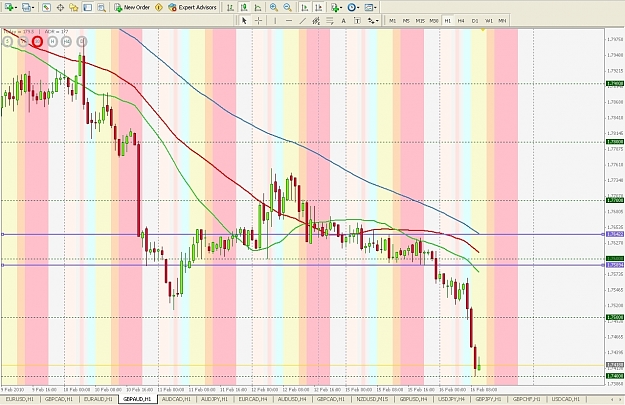Select the upper purple horizontal line

[303, 234]
